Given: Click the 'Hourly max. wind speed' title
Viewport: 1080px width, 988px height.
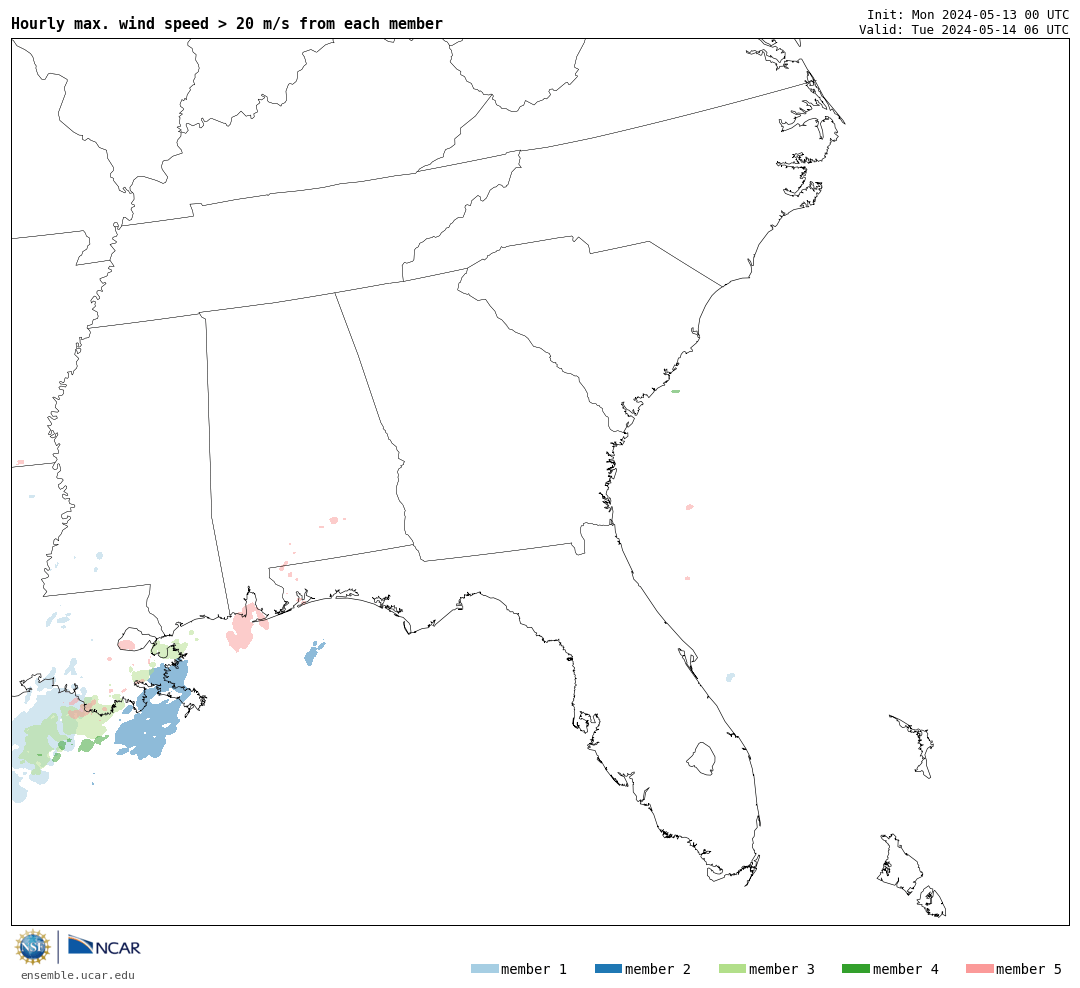Looking at the screenshot, I should 227,23.
